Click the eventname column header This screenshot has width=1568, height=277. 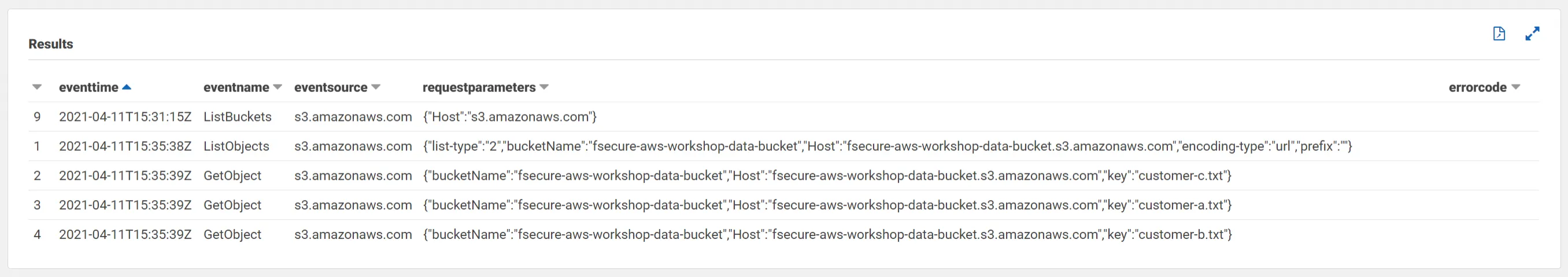(x=236, y=87)
